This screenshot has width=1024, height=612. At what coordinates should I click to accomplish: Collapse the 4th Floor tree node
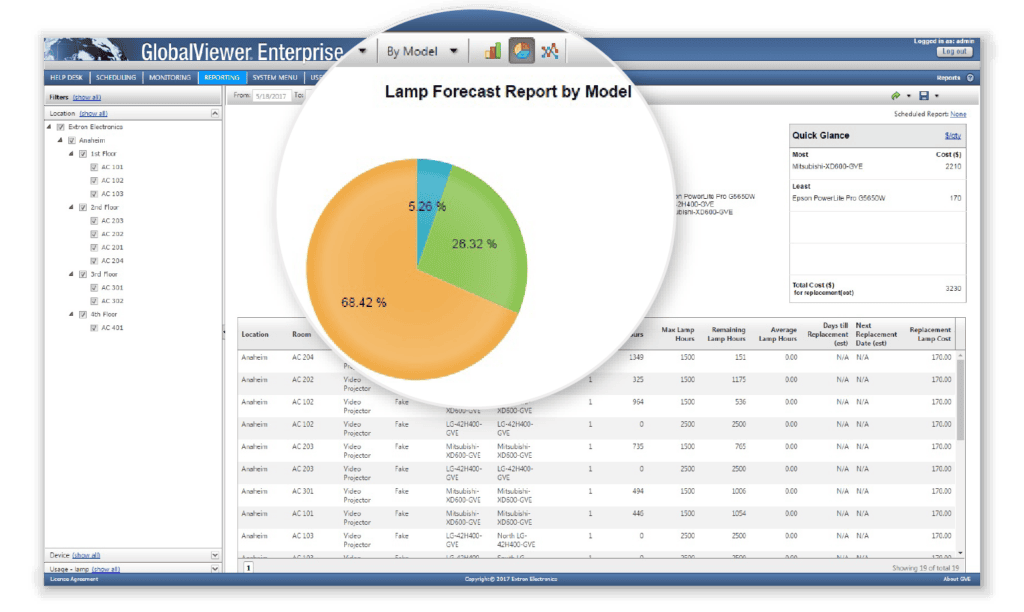(x=72, y=315)
